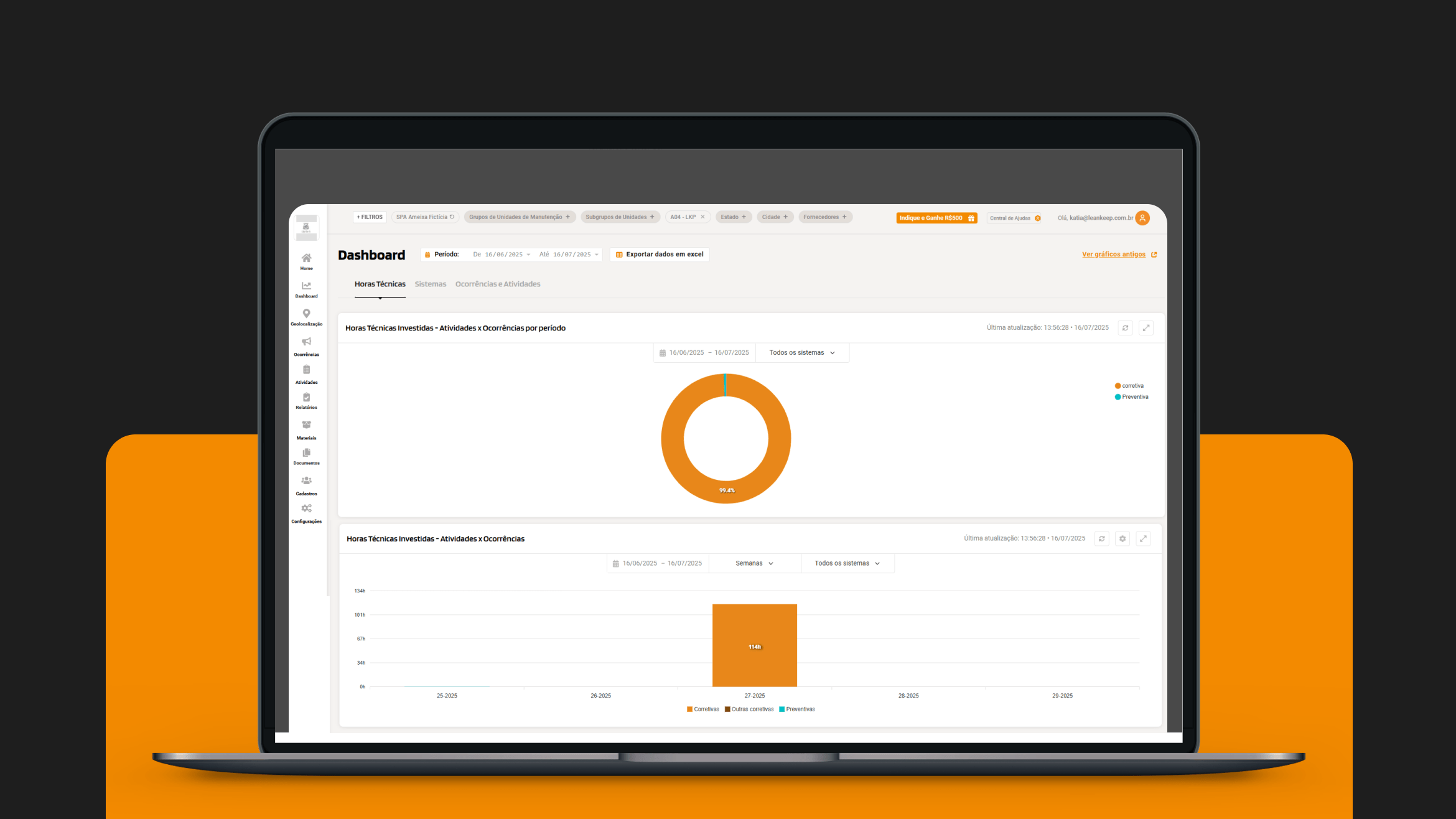Screen dimensions: 1456x819
Task: Toggle corretiva legend item in donut chart
Action: click(1131, 386)
